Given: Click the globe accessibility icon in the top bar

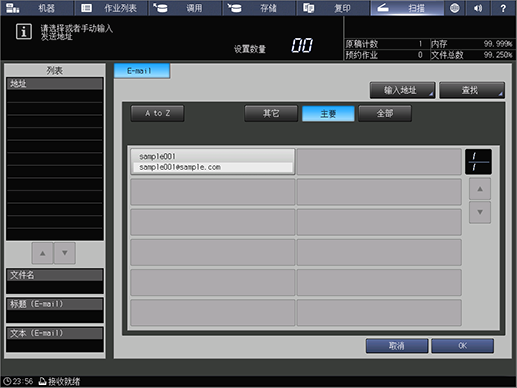Looking at the screenshot, I should [x=455, y=8].
